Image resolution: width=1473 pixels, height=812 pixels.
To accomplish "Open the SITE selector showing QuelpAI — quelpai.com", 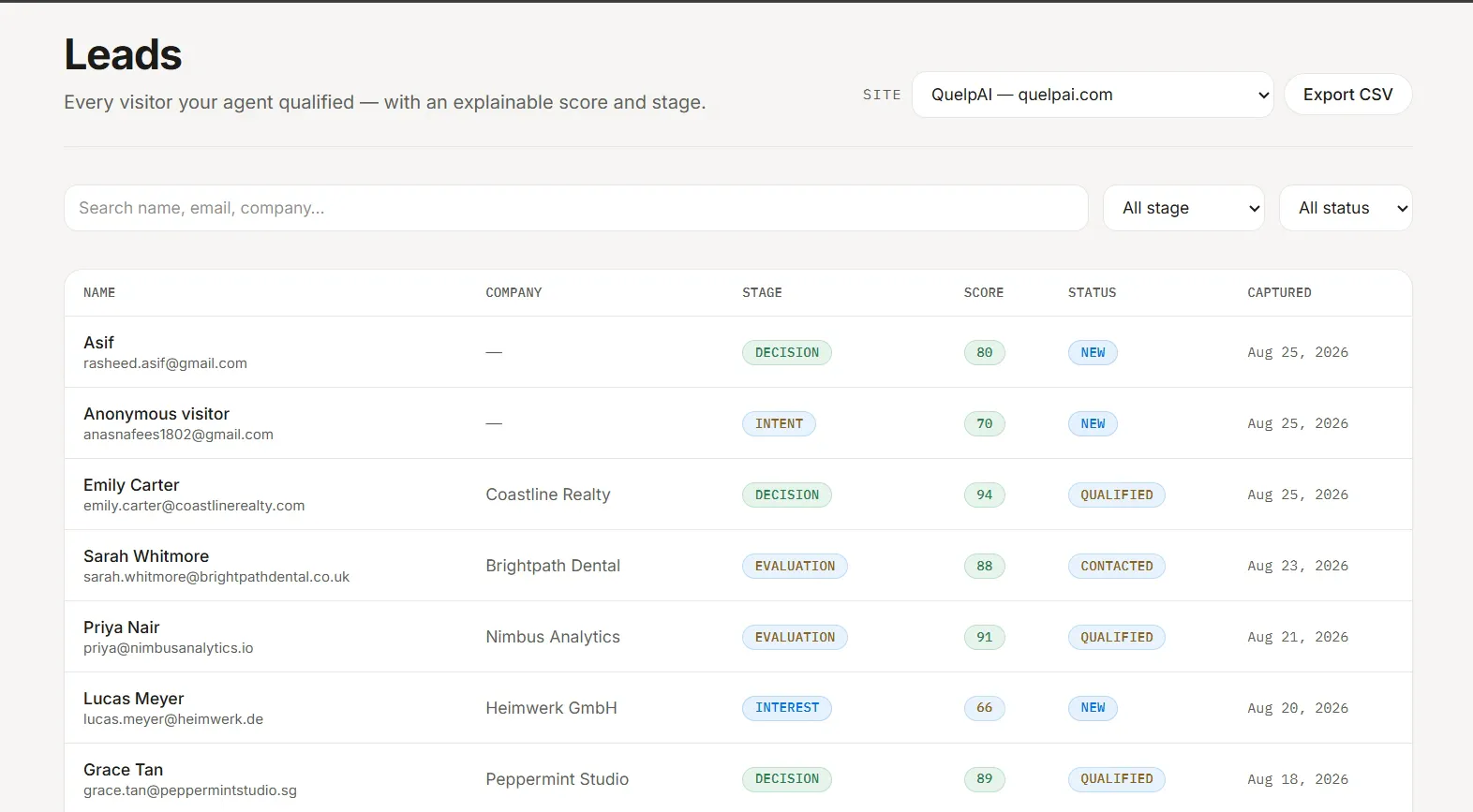I will tap(1092, 95).
